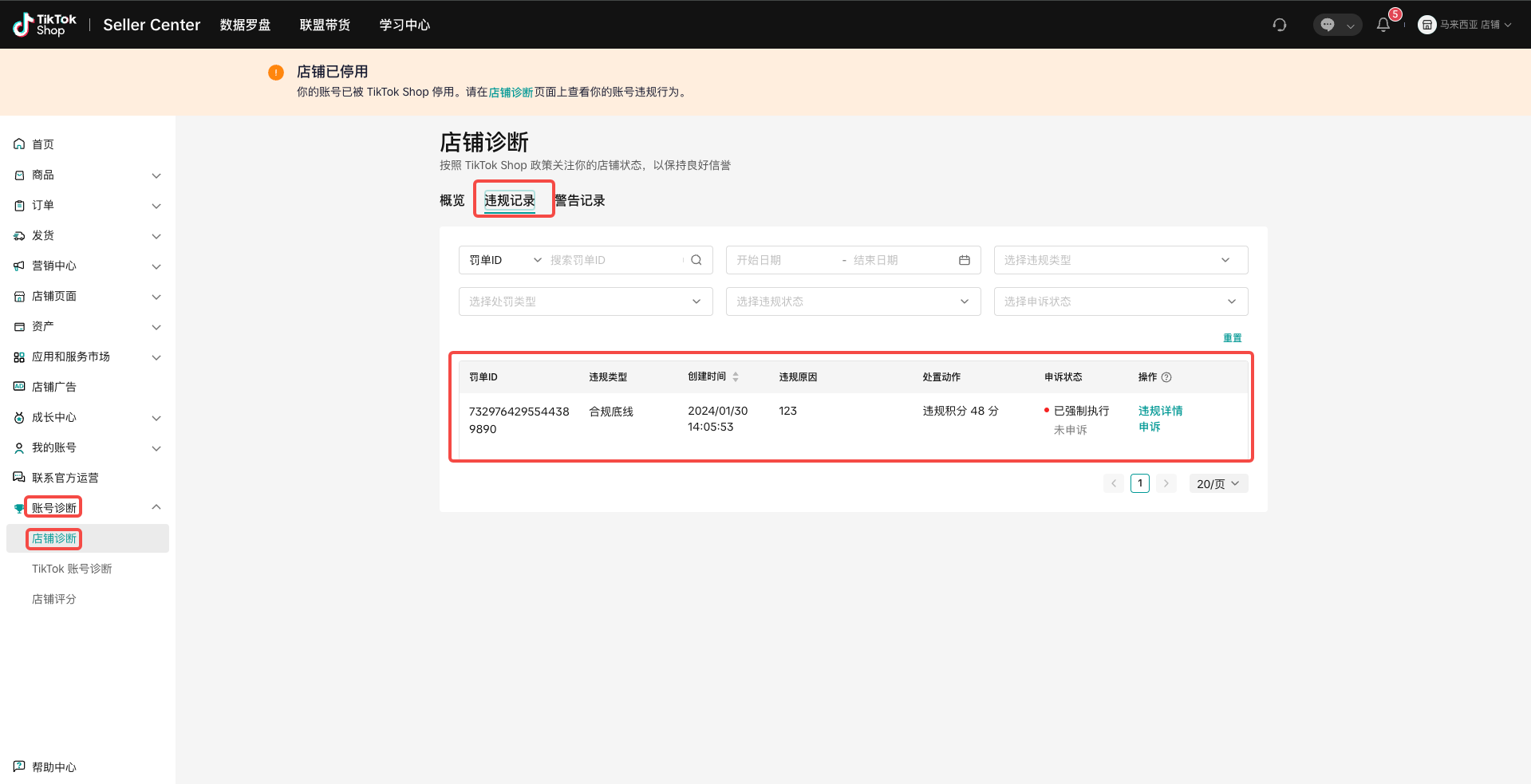
Task: Click the TikTok Shop logo
Action: click(x=45, y=25)
